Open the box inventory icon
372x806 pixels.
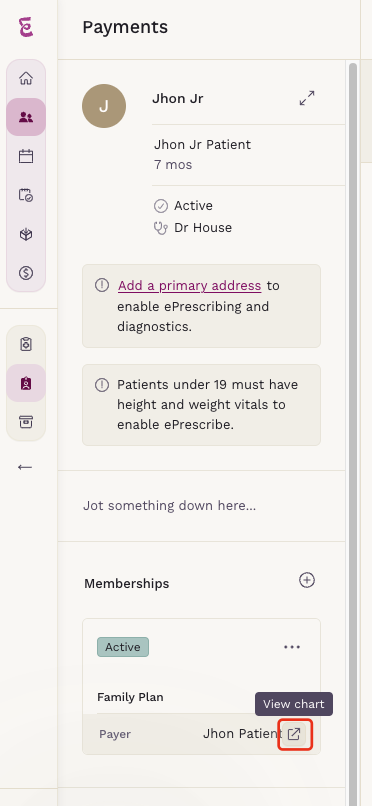[x=26, y=234]
